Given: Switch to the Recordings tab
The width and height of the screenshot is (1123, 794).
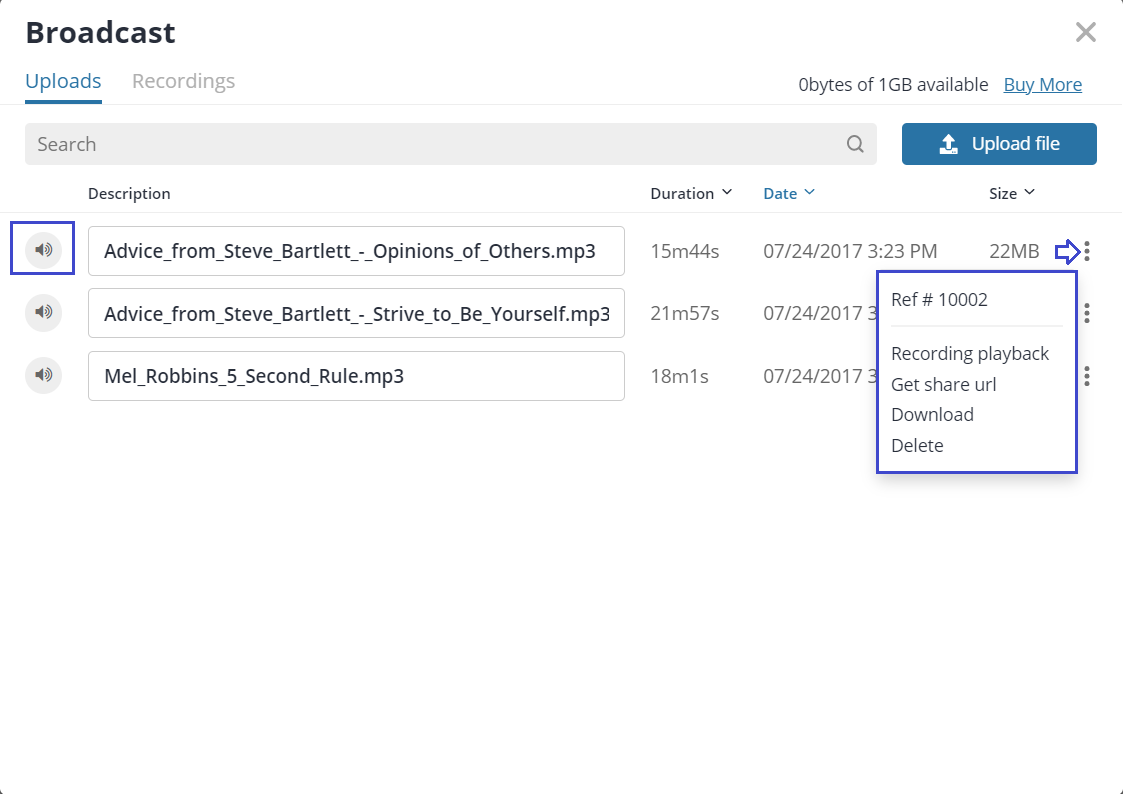Looking at the screenshot, I should 183,81.
